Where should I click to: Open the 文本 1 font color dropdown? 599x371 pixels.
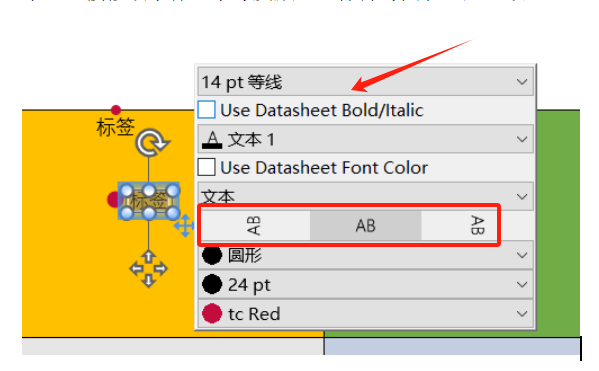coord(366,139)
